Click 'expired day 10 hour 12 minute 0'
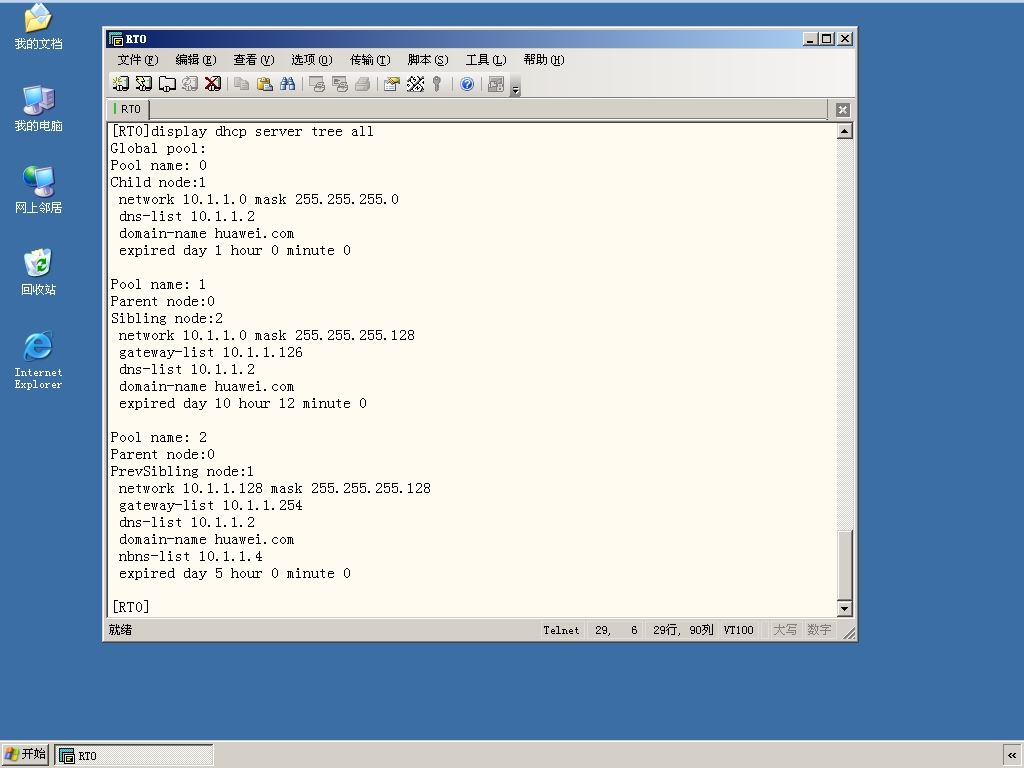The width and height of the screenshot is (1024, 768). click(x=243, y=404)
